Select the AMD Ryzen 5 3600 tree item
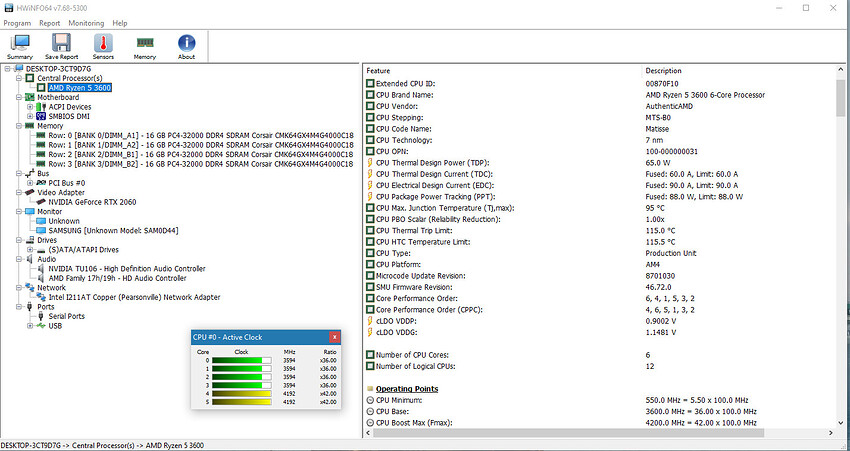Image resolution: width=850 pixels, height=451 pixels. click(x=80, y=88)
